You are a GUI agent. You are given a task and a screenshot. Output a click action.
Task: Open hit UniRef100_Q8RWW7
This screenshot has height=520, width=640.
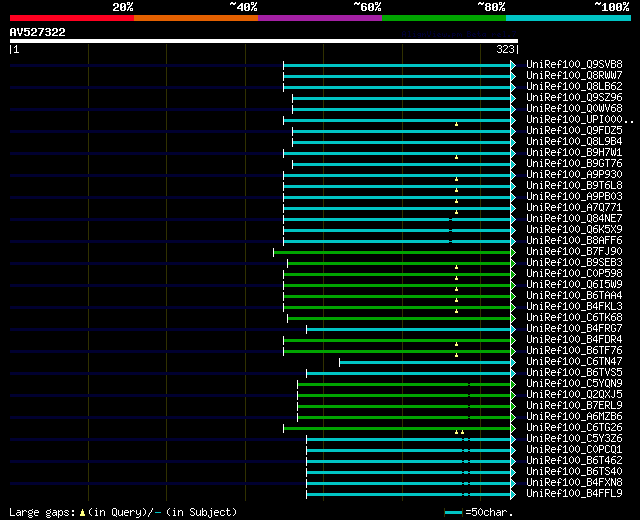coord(574,76)
